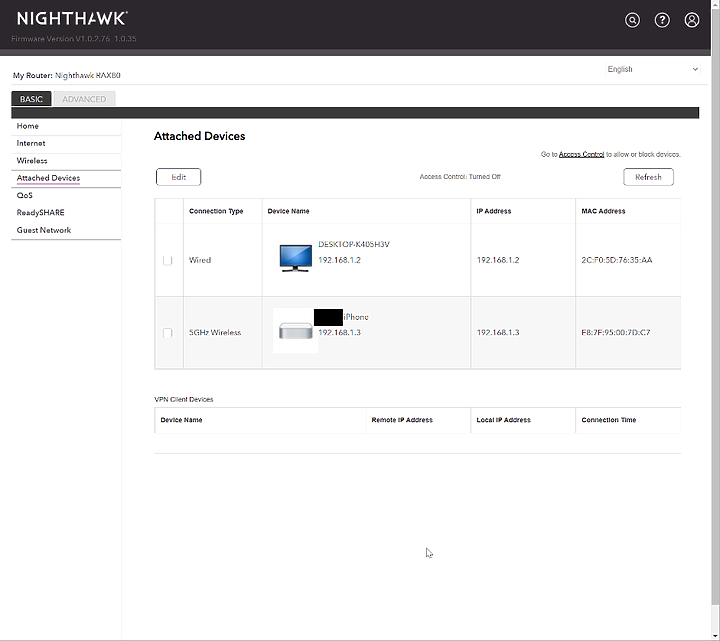The width and height of the screenshot is (720, 641).
Task: Switch to the ADVANCED tab
Action: tap(84, 99)
